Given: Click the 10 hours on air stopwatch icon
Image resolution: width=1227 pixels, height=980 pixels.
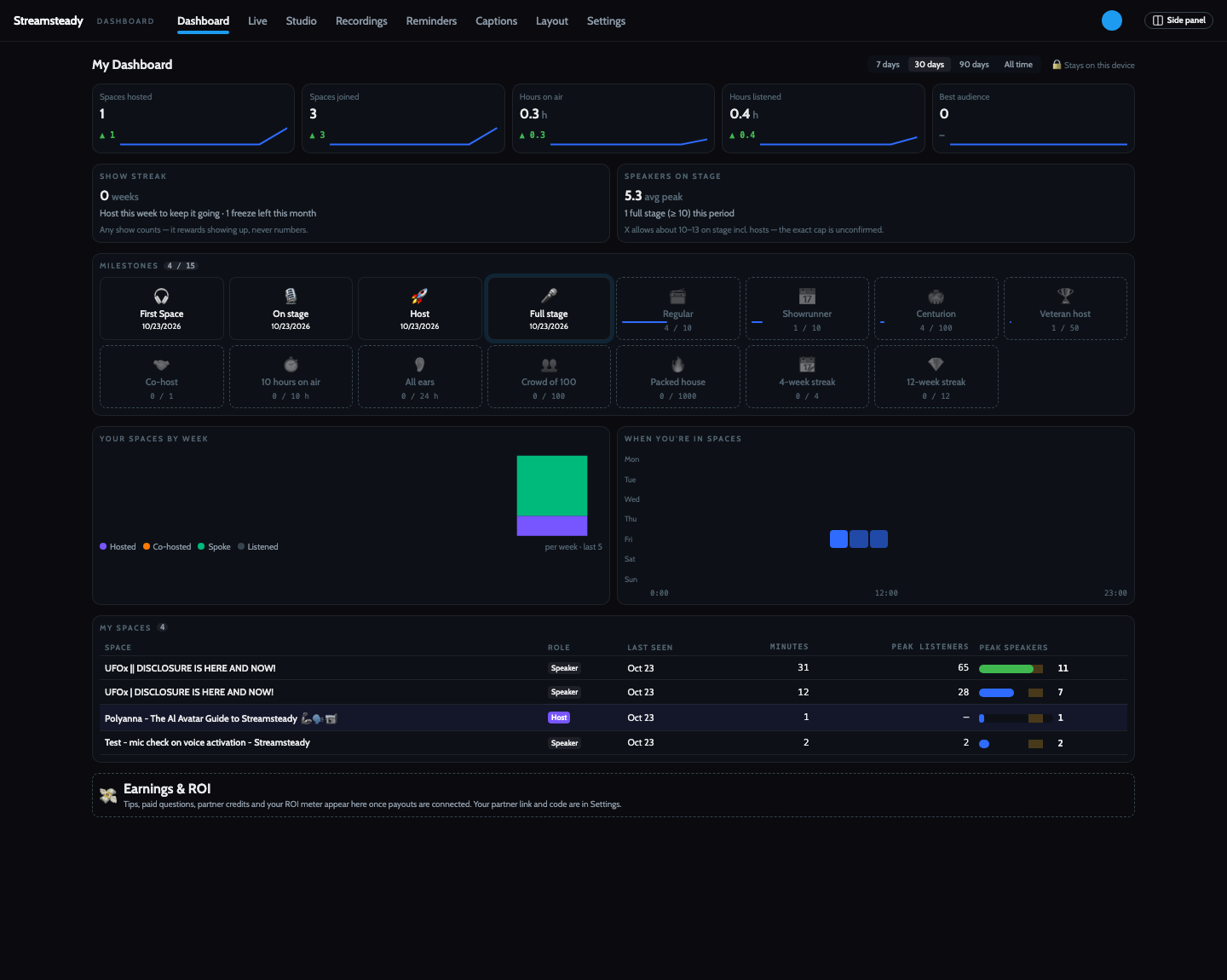Looking at the screenshot, I should (291, 364).
